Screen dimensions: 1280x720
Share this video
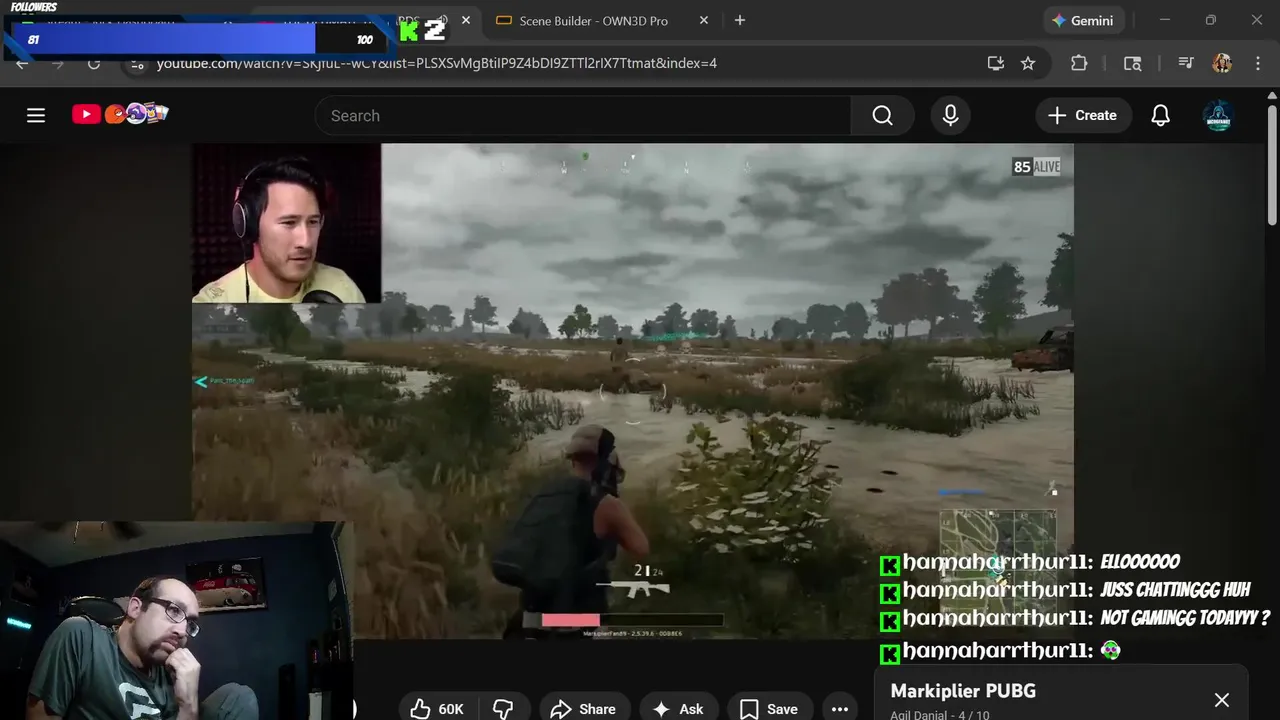pyautogui.click(x=584, y=708)
